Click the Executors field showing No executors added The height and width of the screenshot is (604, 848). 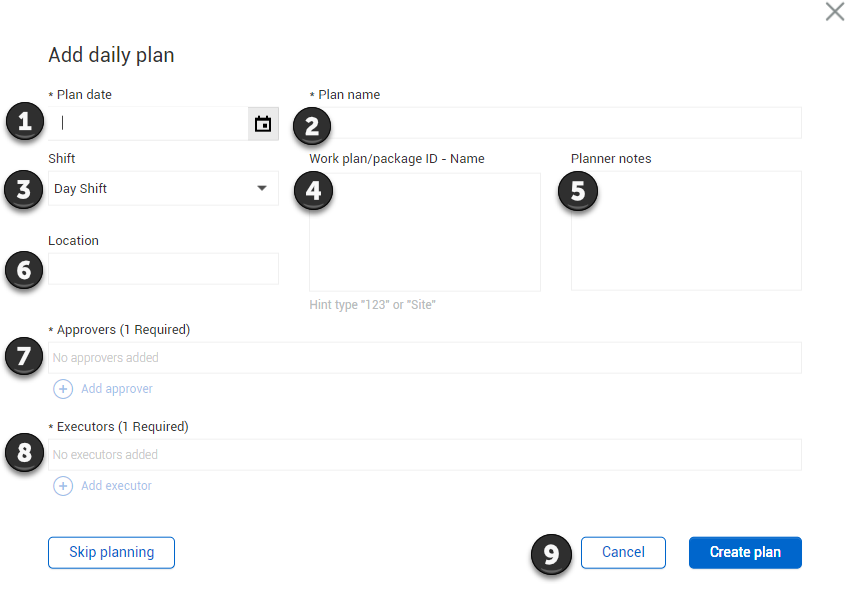[x=425, y=454]
